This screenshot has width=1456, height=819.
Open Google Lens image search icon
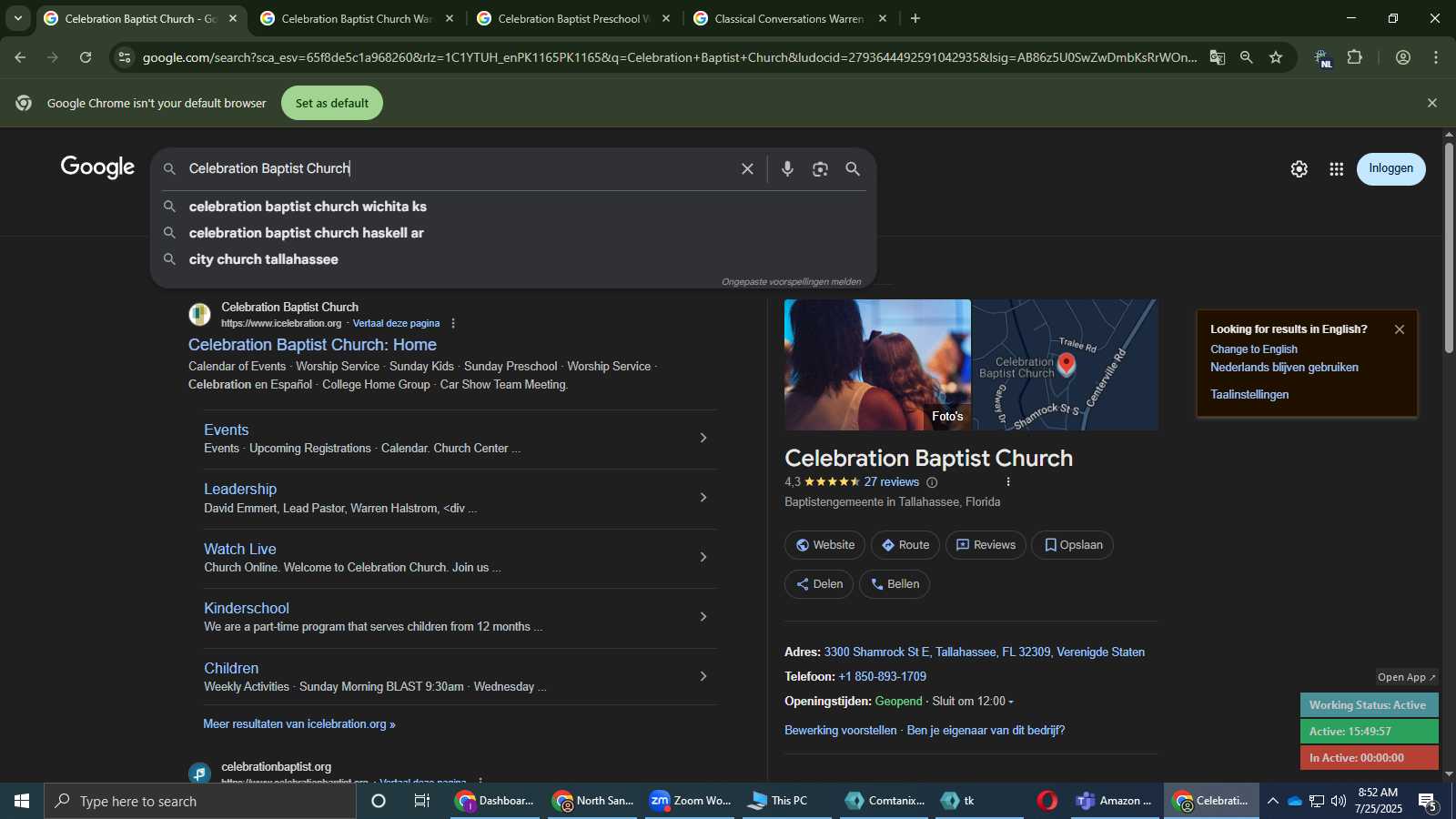tap(820, 169)
